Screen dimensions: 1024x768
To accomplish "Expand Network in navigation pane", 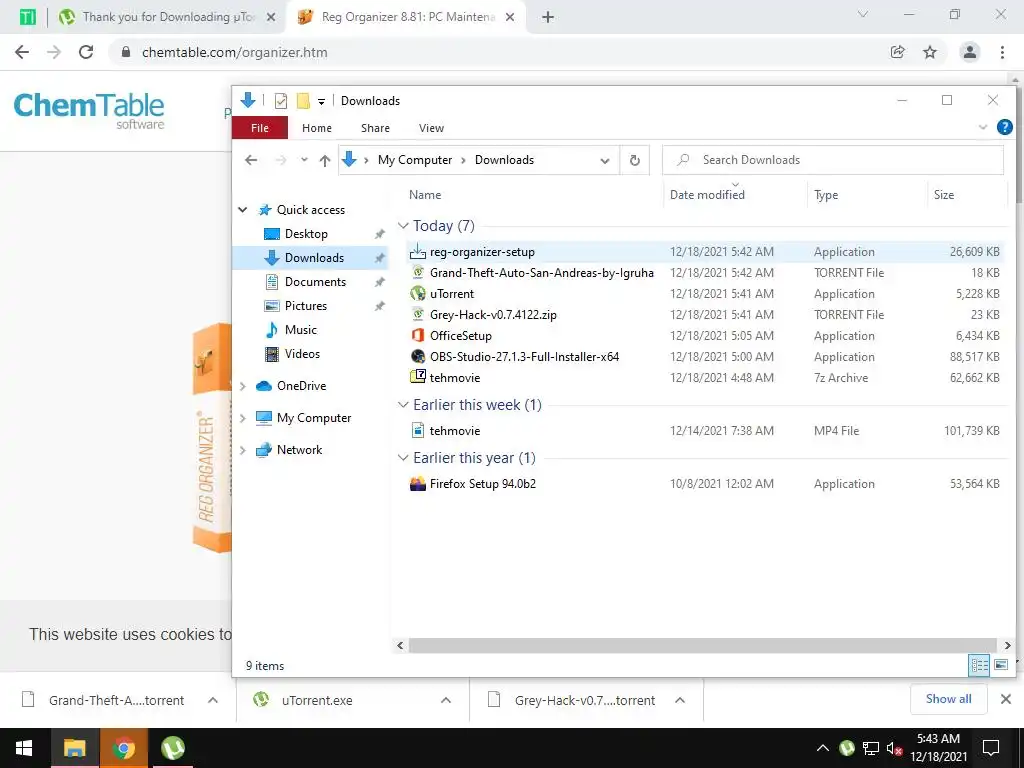I will 243,450.
